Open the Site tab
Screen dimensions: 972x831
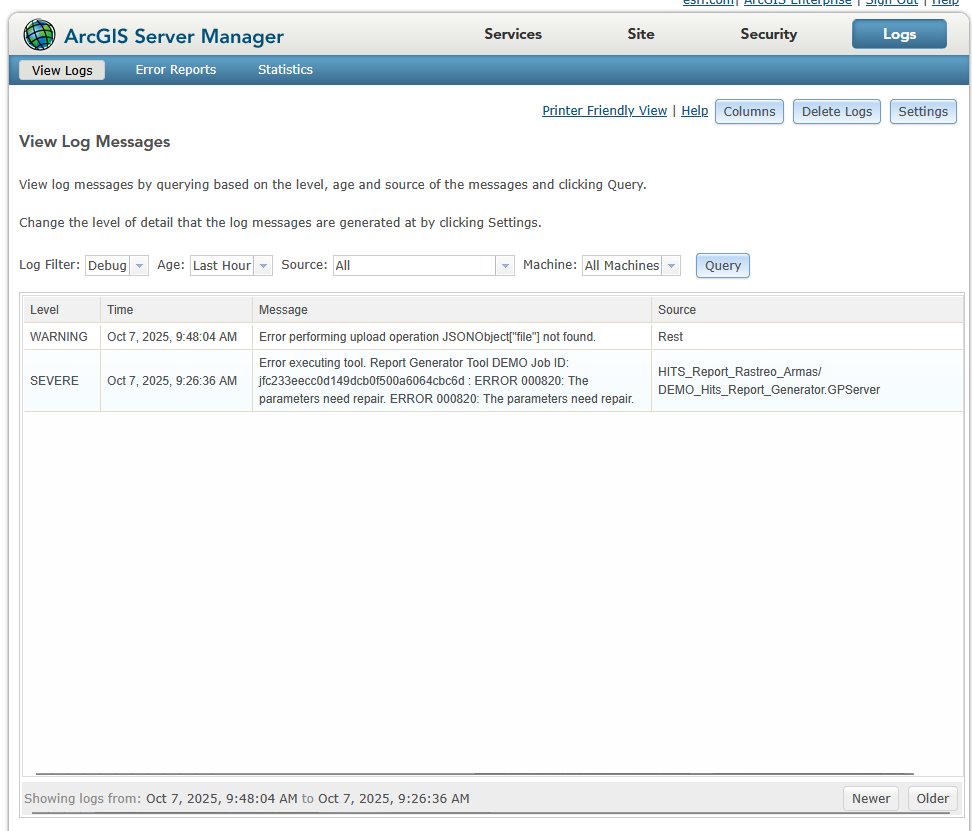pyautogui.click(x=640, y=34)
